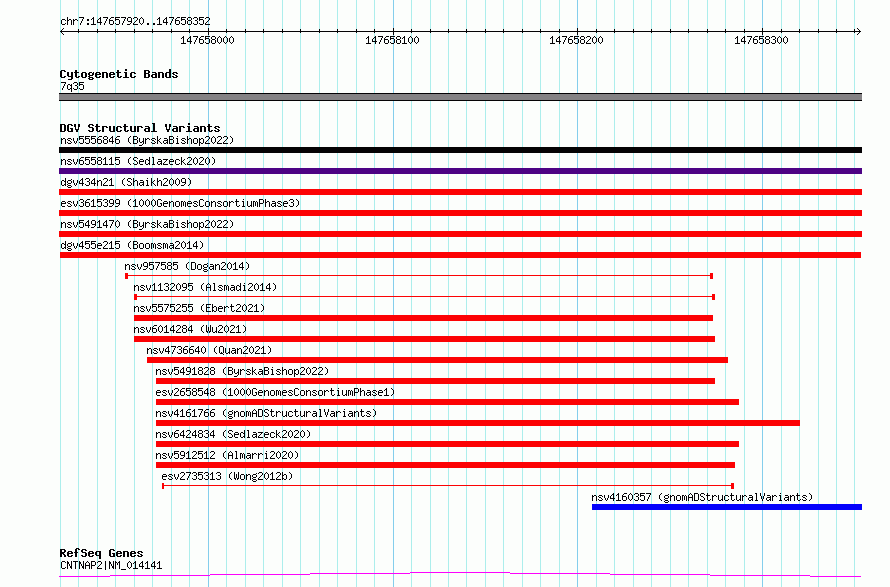Image resolution: width=890 pixels, height=587 pixels.
Task: Open variant nsv6424834 (Sedlazeck2020) label
Action: pos(233,434)
